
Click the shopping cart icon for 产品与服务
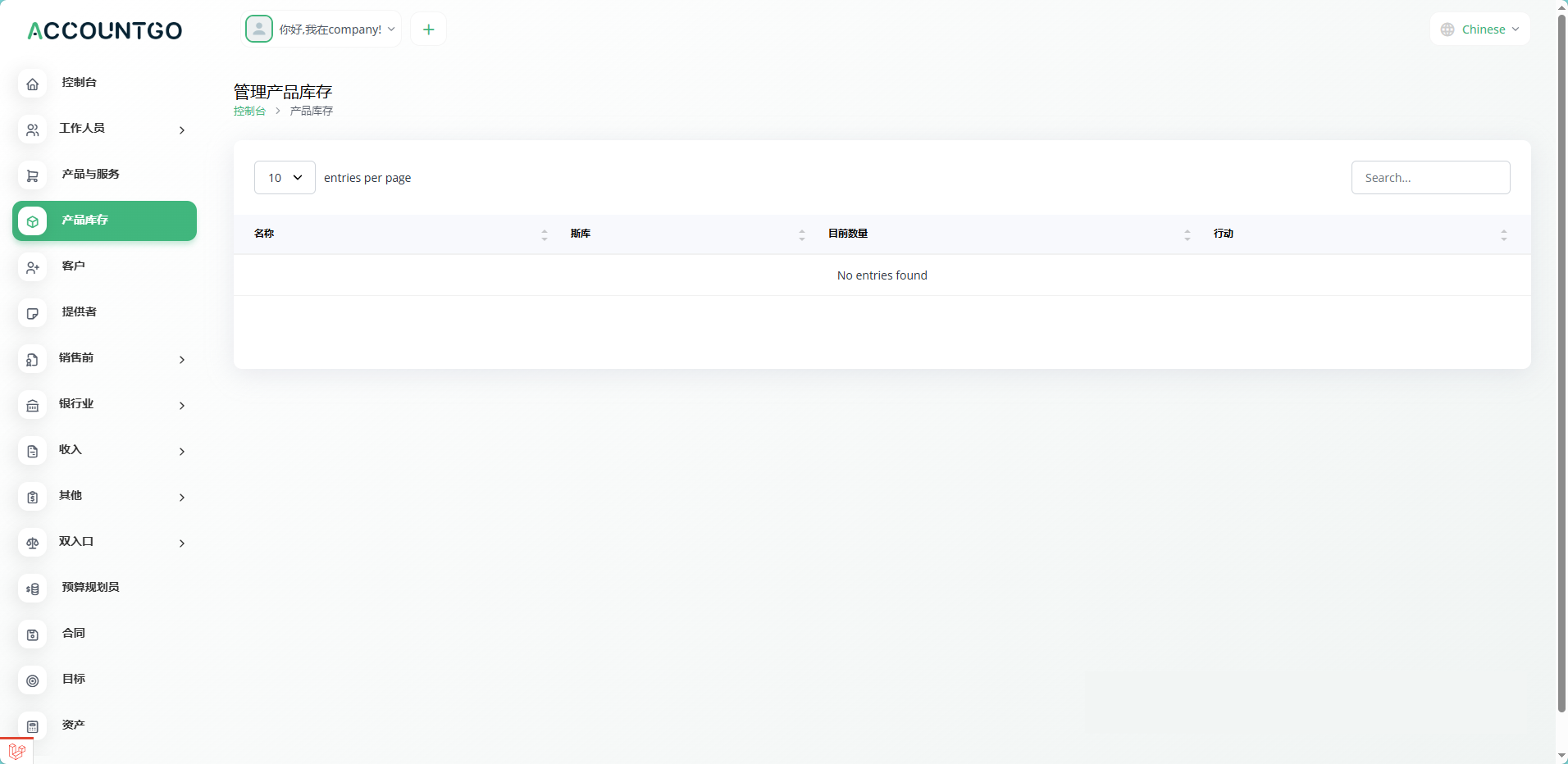[x=33, y=175]
